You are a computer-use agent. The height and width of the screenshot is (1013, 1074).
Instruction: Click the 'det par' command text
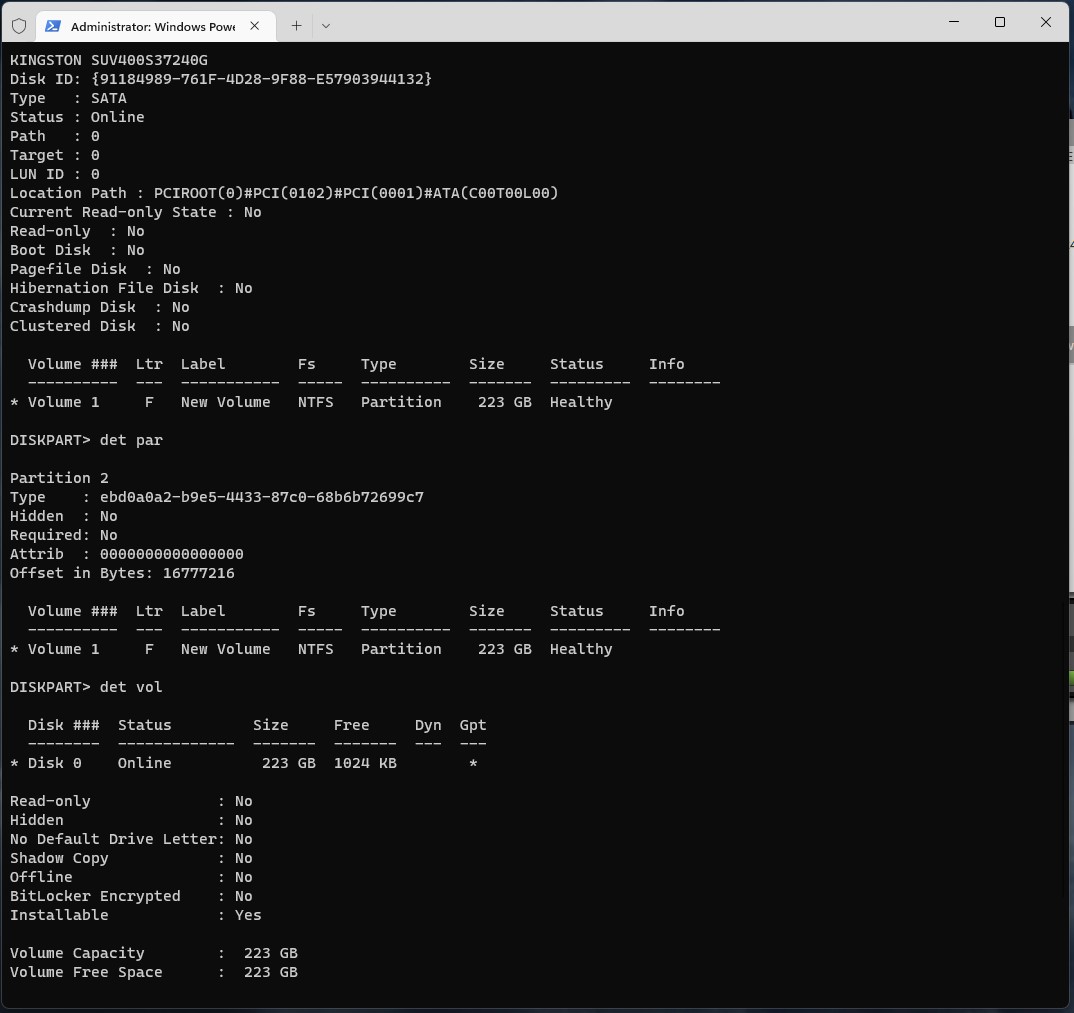[131, 440]
